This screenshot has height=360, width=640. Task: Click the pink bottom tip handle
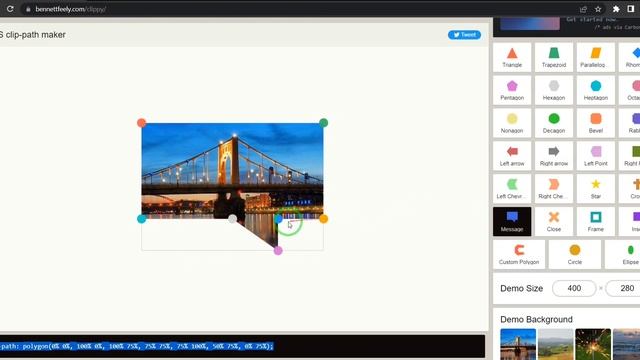coord(278,251)
